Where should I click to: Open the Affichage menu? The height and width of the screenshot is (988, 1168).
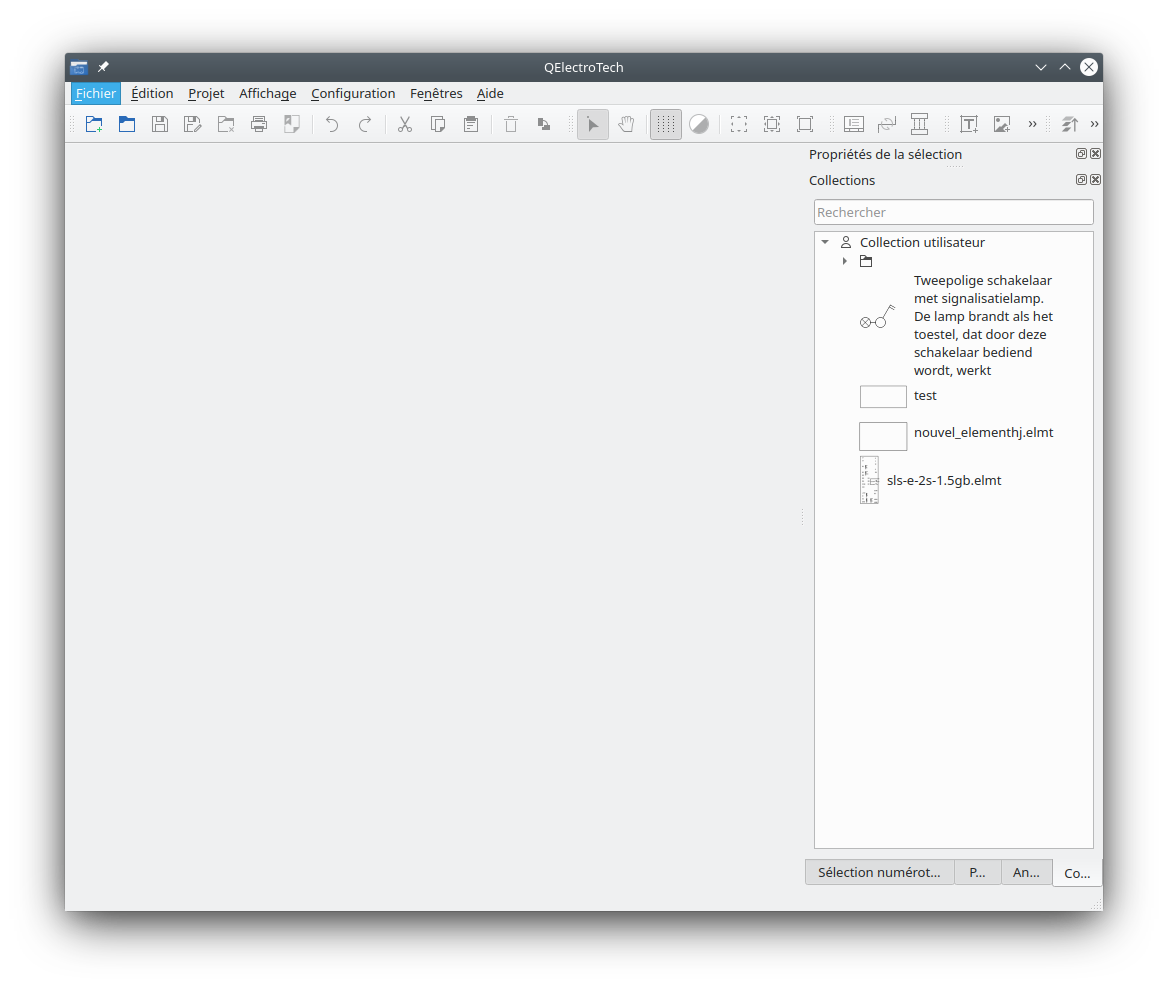[267, 93]
